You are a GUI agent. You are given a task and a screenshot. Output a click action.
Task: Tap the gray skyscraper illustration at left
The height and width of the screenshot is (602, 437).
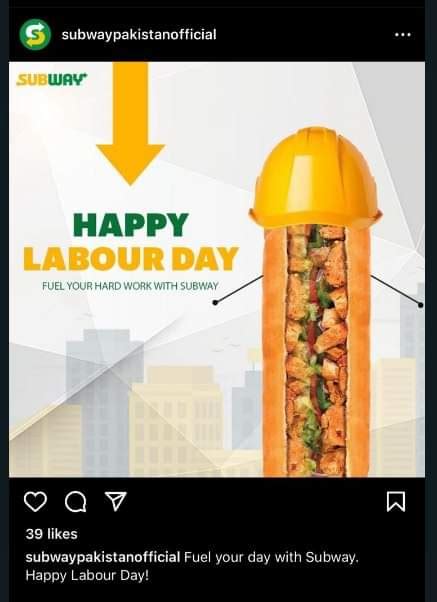tap(105, 402)
